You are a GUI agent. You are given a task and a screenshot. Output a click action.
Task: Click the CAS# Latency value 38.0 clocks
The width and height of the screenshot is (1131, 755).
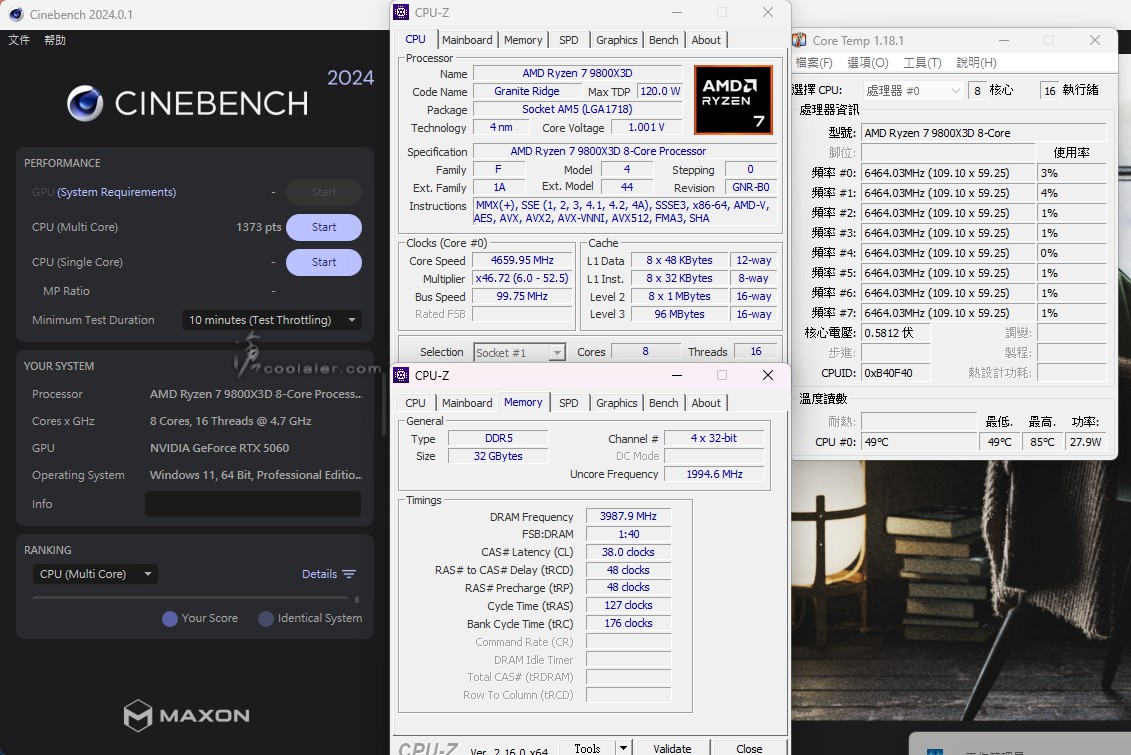click(x=628, y=552)
